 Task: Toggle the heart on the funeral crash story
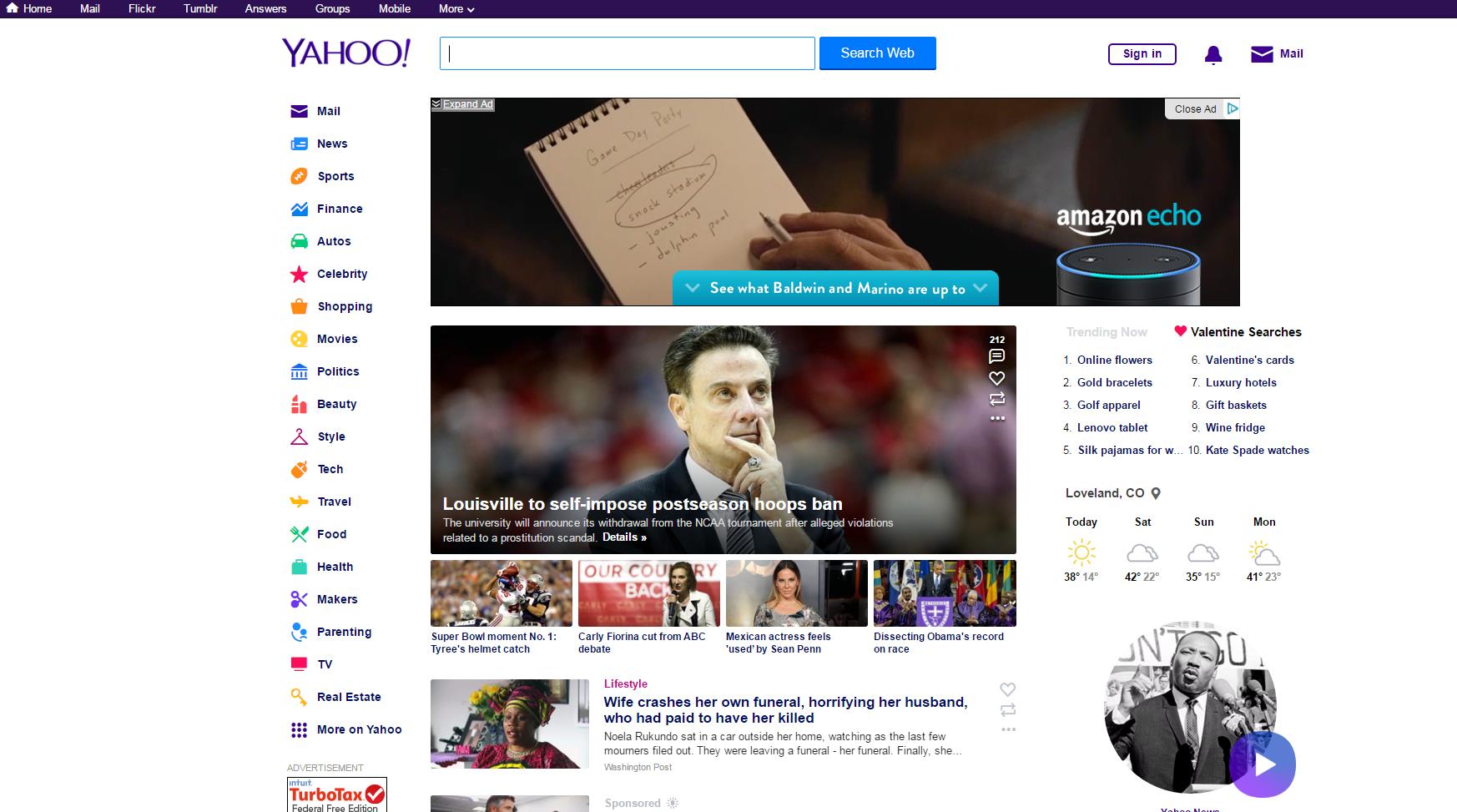[1007, 689]
